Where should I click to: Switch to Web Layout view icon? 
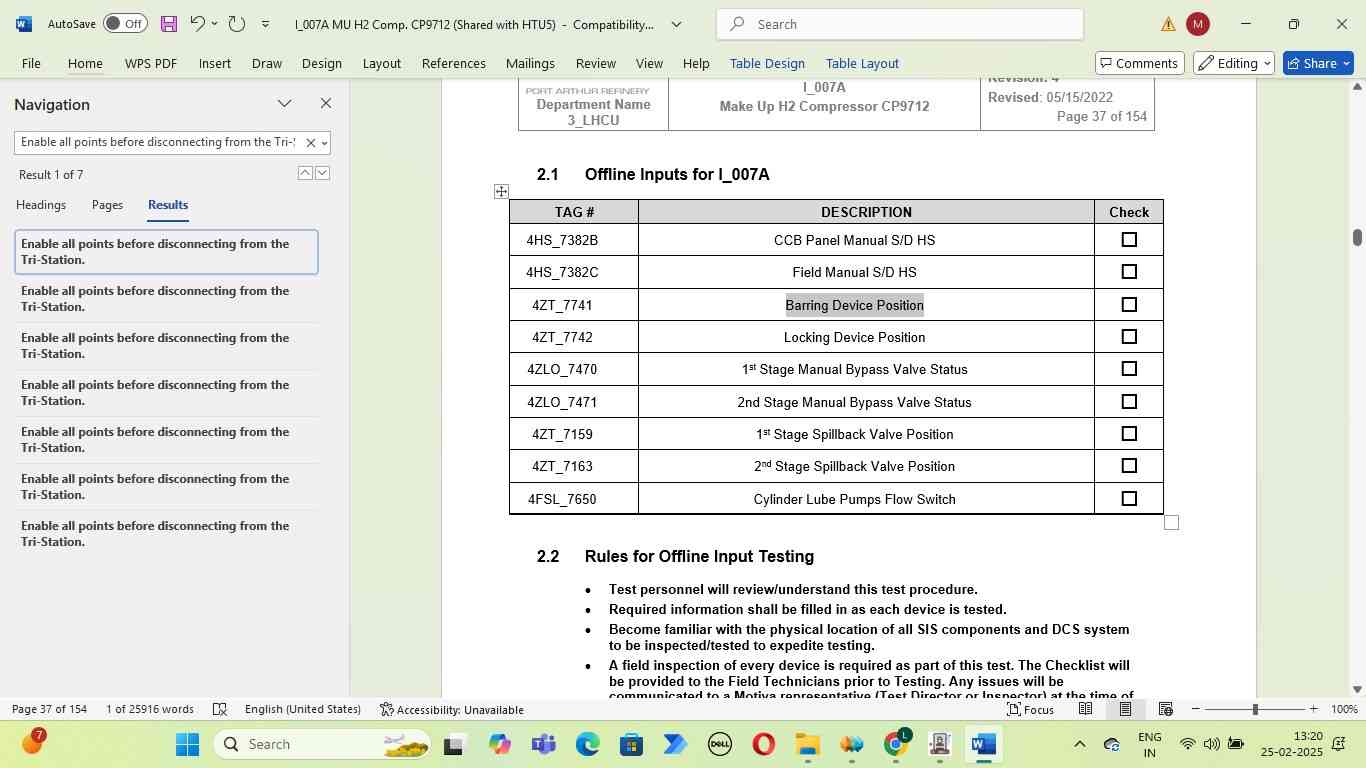[x=1165, y=709]
